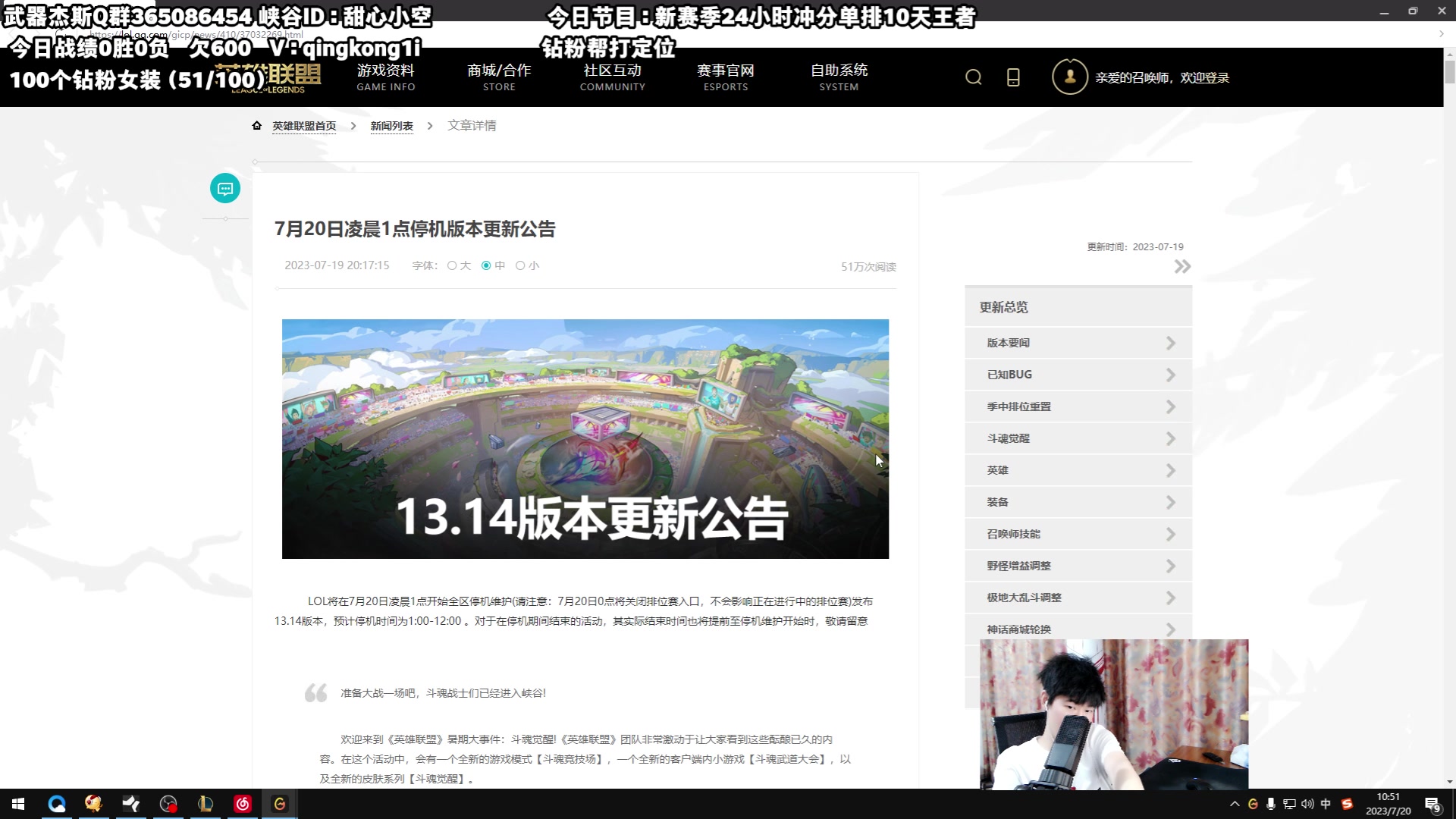The image size is (1456, 819).
Task: Open 自助系统 SYSTEM menu
Action: point(839,77)
